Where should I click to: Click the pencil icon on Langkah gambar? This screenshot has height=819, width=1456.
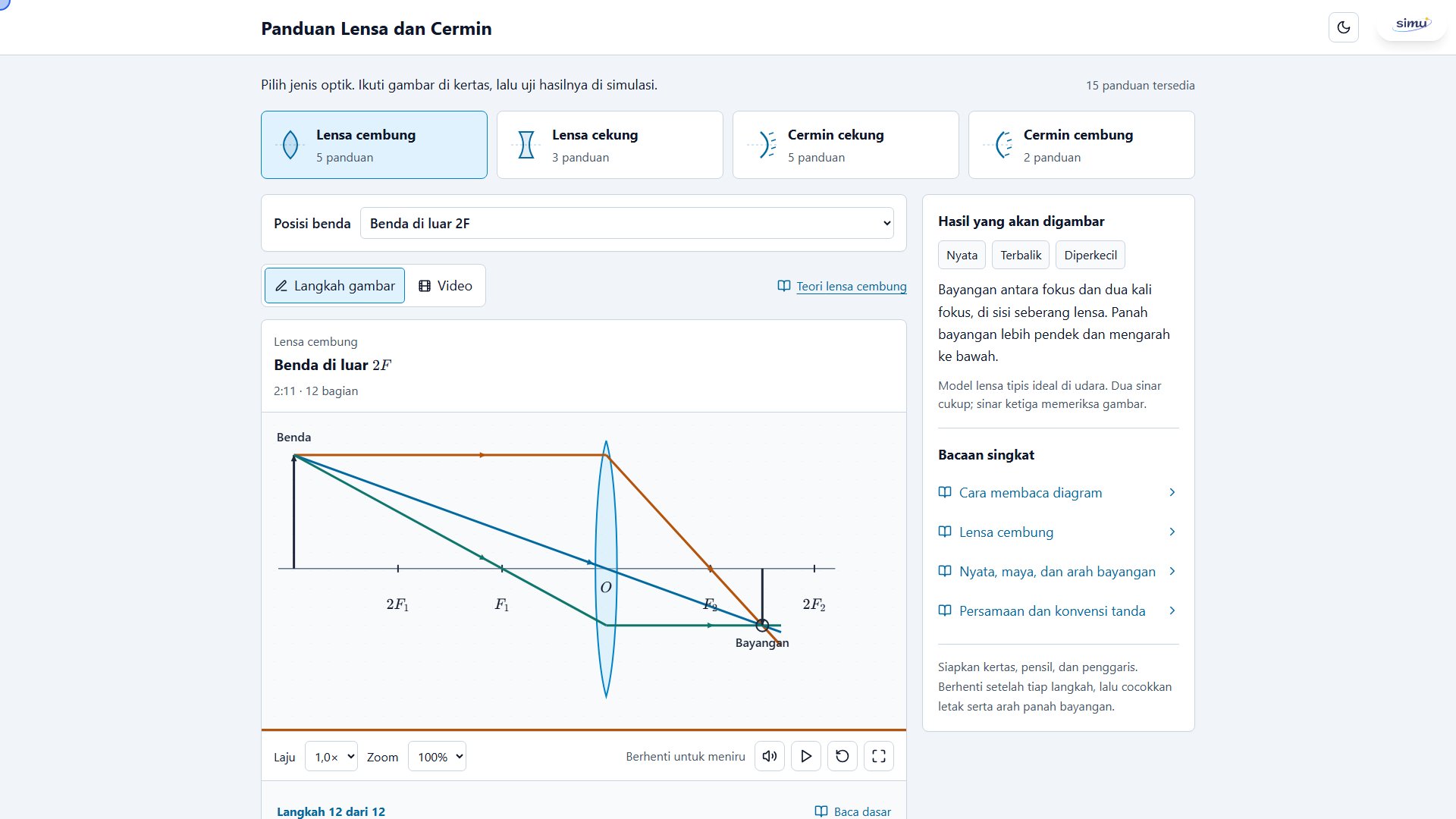281,286
